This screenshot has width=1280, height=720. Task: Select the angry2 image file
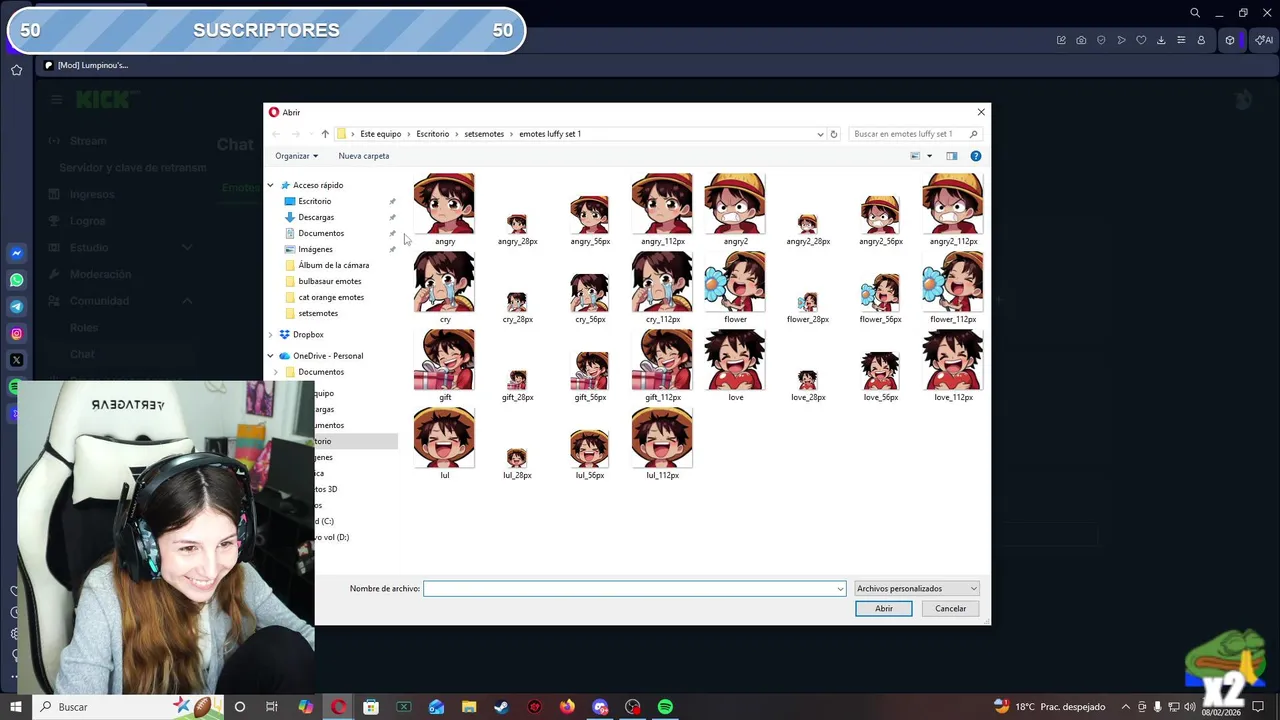[735, 210]
